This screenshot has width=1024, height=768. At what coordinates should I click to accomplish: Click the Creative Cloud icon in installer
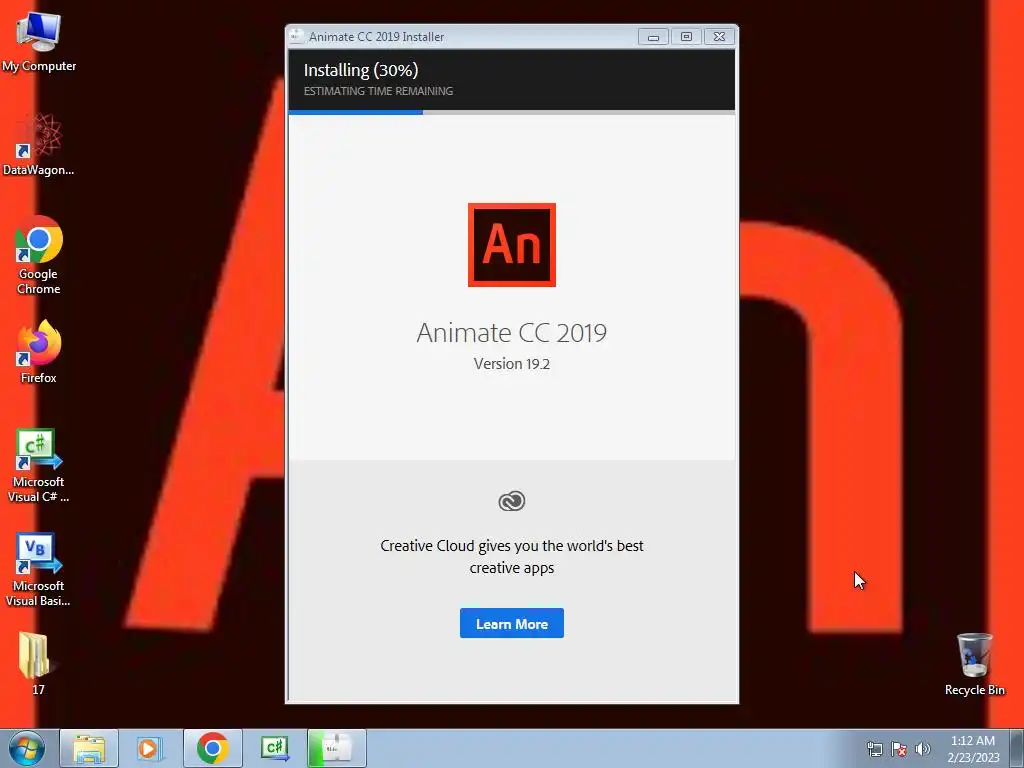tap(511, 501)
